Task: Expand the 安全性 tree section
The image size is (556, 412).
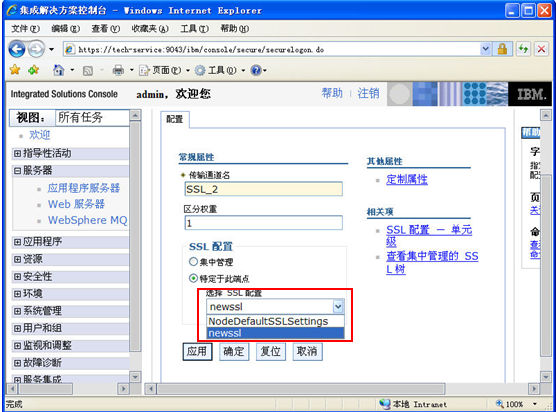Action: pos(17,277)
